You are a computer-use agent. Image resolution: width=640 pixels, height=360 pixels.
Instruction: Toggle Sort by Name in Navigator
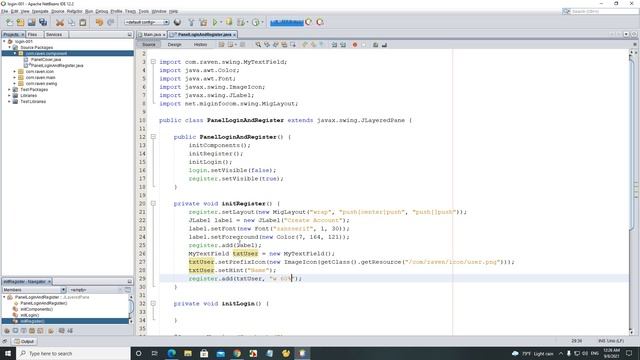(62, 331)
